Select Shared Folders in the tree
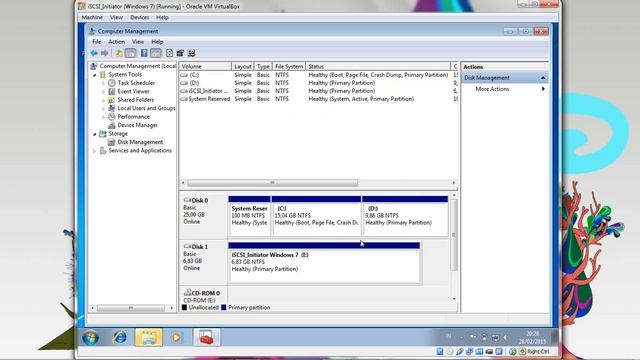 136,100
